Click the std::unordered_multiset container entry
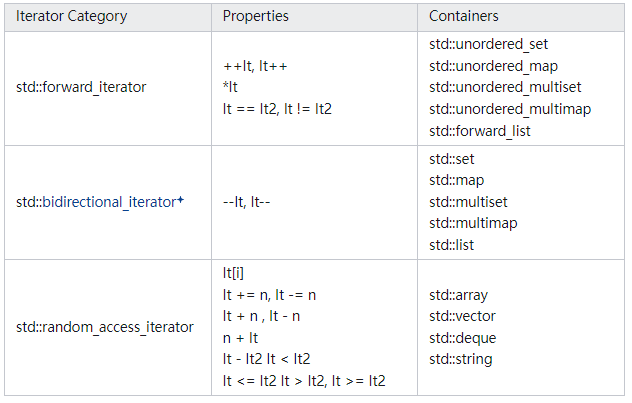This screenshot has width=632, height=403. point(504,87)
